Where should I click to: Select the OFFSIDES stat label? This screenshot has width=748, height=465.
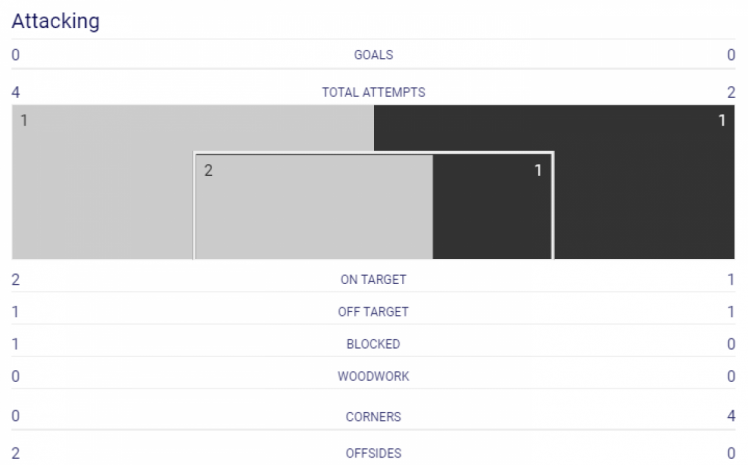point(374,453)
